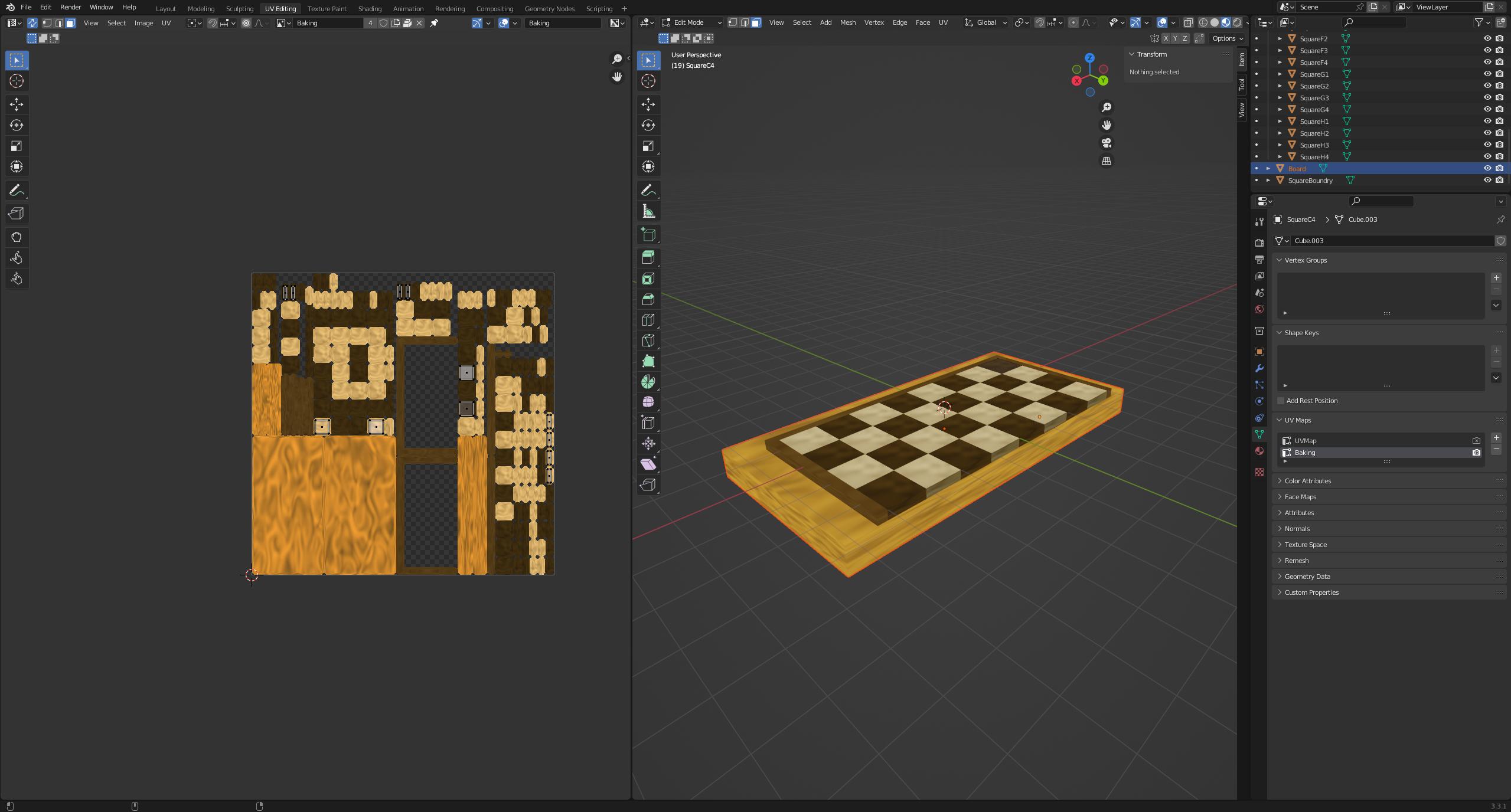Open the Modifiers properties tab

[1259, 368]
